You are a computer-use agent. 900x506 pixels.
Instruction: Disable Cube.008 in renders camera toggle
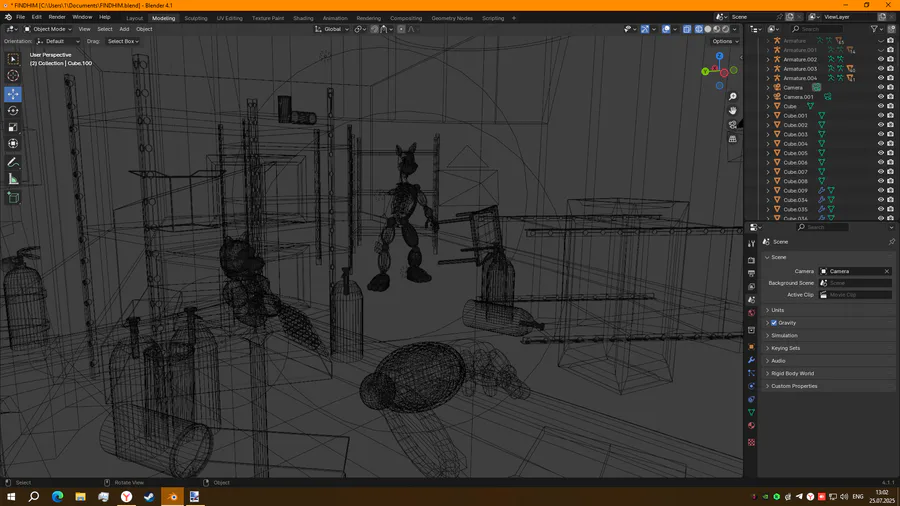click(890, 181)
